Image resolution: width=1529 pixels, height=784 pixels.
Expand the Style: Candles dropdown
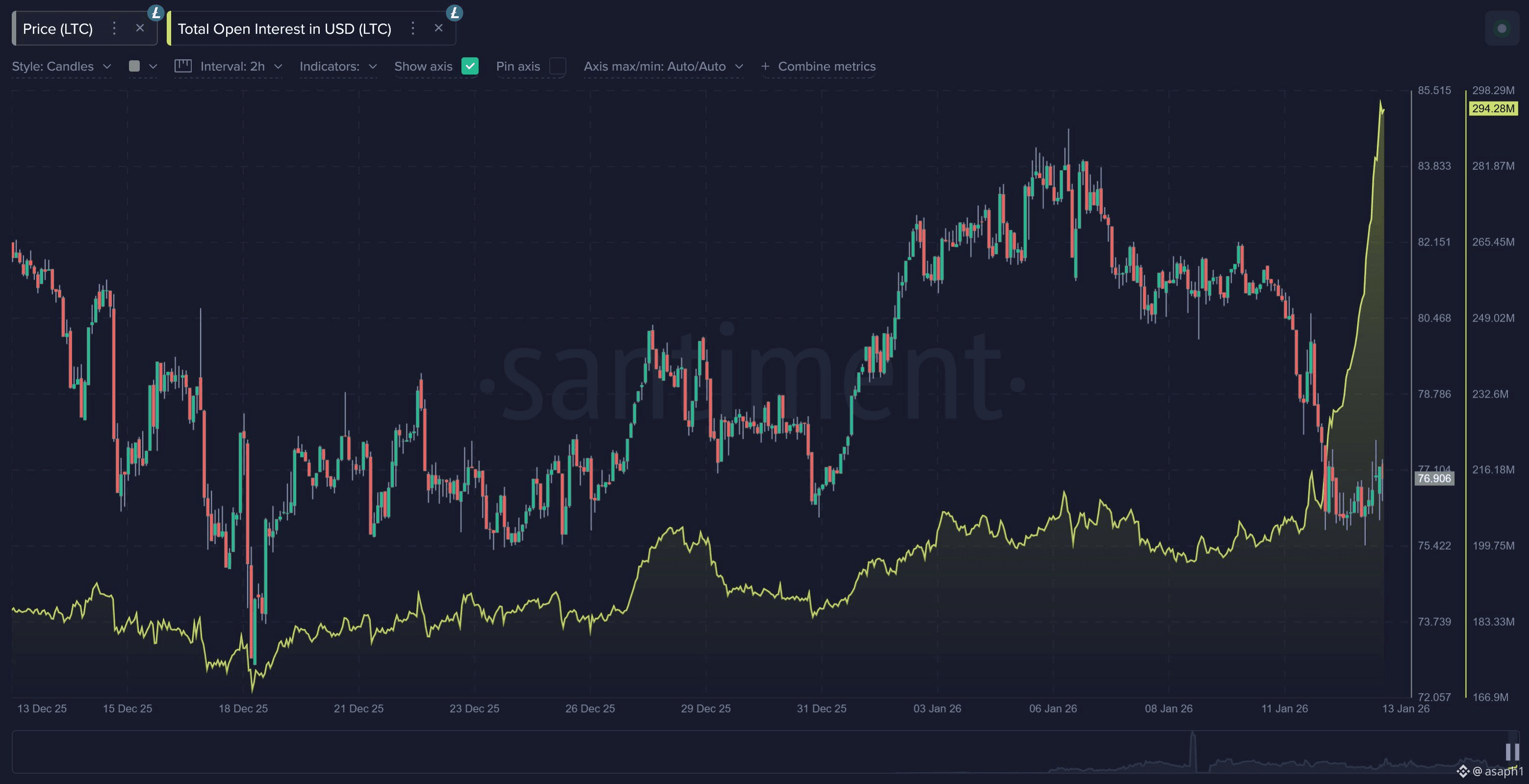(x=61, y=67)
